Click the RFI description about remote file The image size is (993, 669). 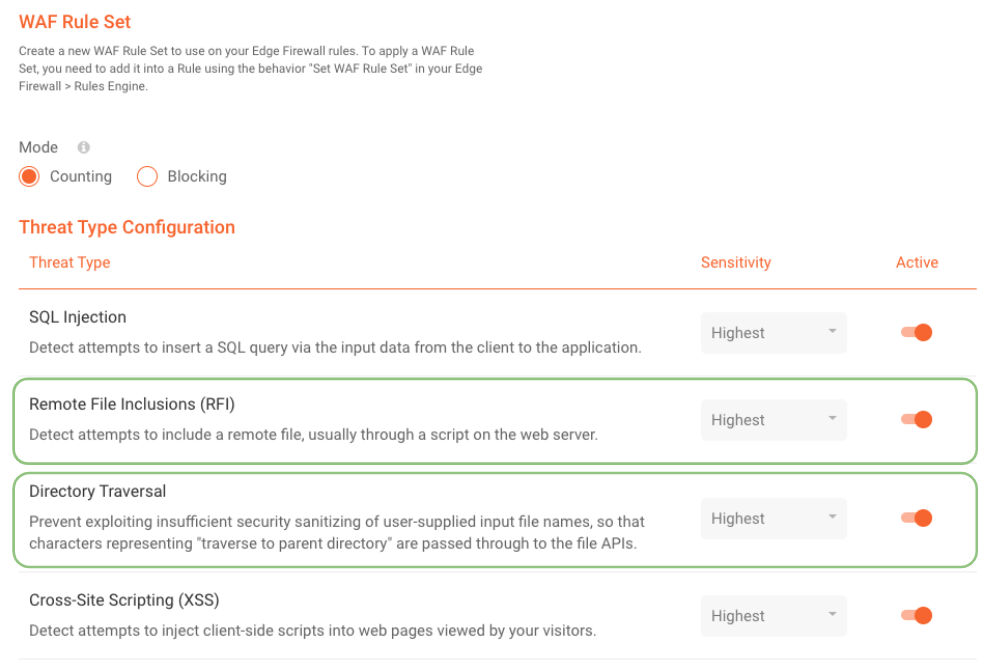313,435
